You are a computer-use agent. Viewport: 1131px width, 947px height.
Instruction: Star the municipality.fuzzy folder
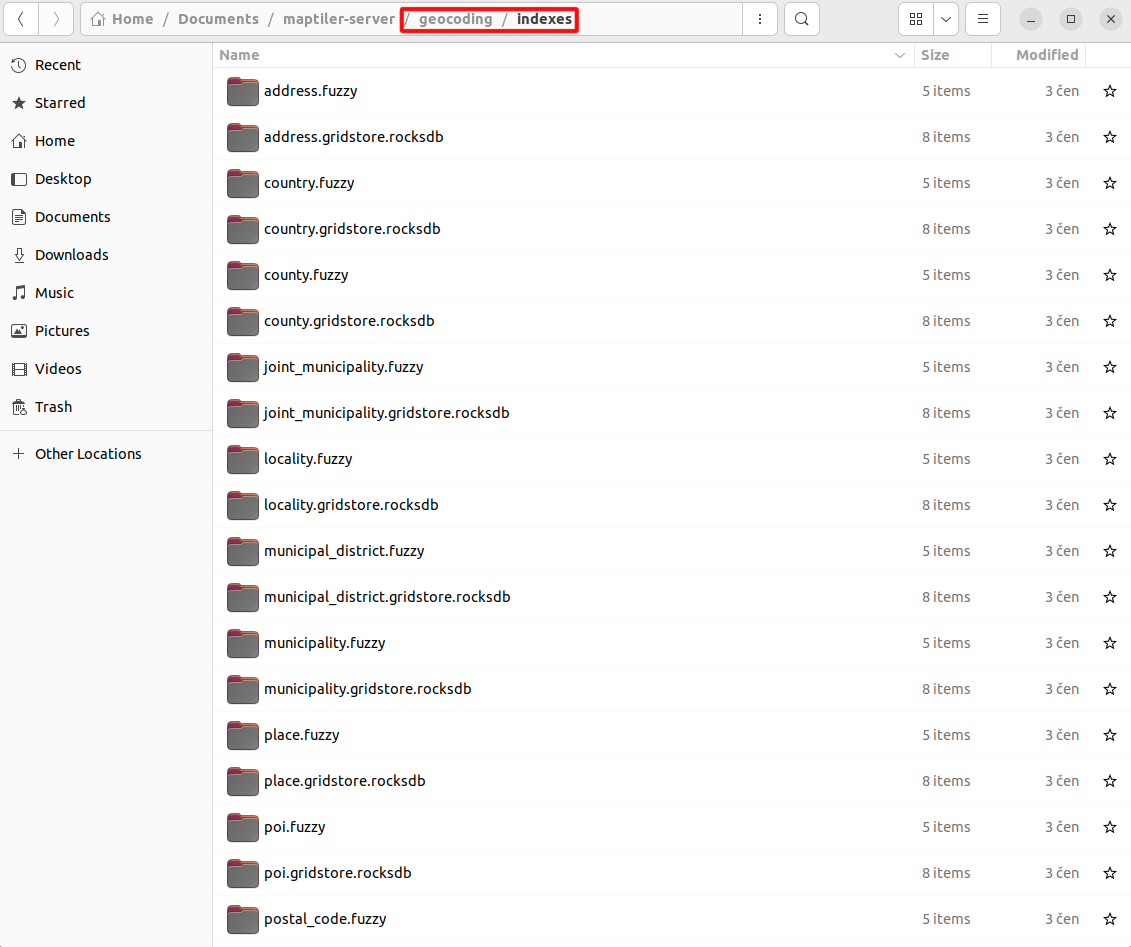[1109, 643]
